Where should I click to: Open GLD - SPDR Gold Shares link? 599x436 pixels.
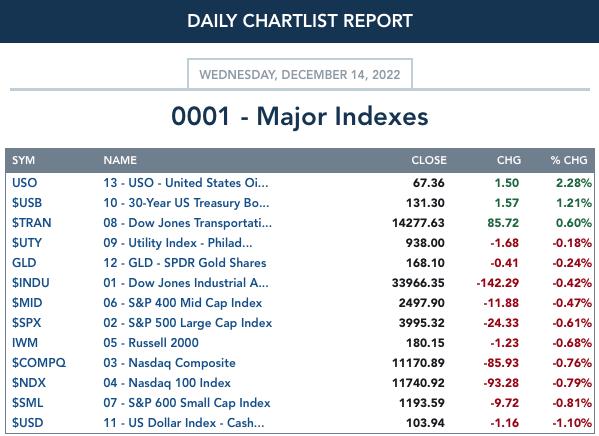point(185,263)
